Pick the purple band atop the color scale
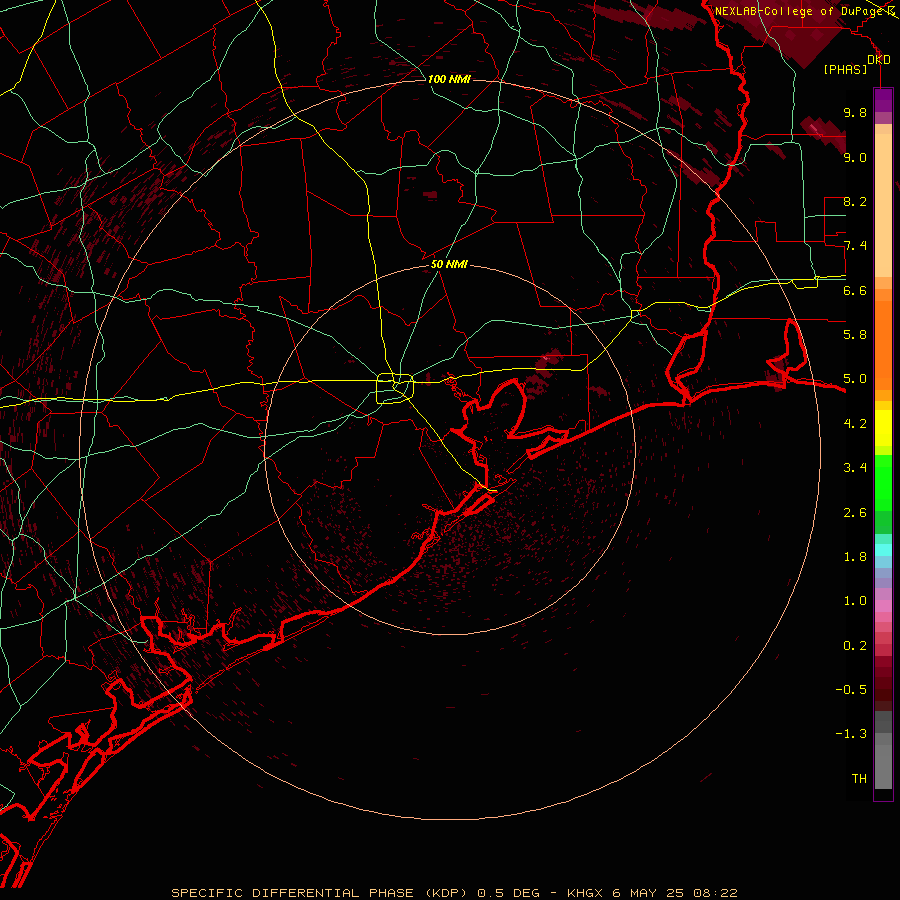Screen dimensions: 900x900 click(x=883, y=101)
